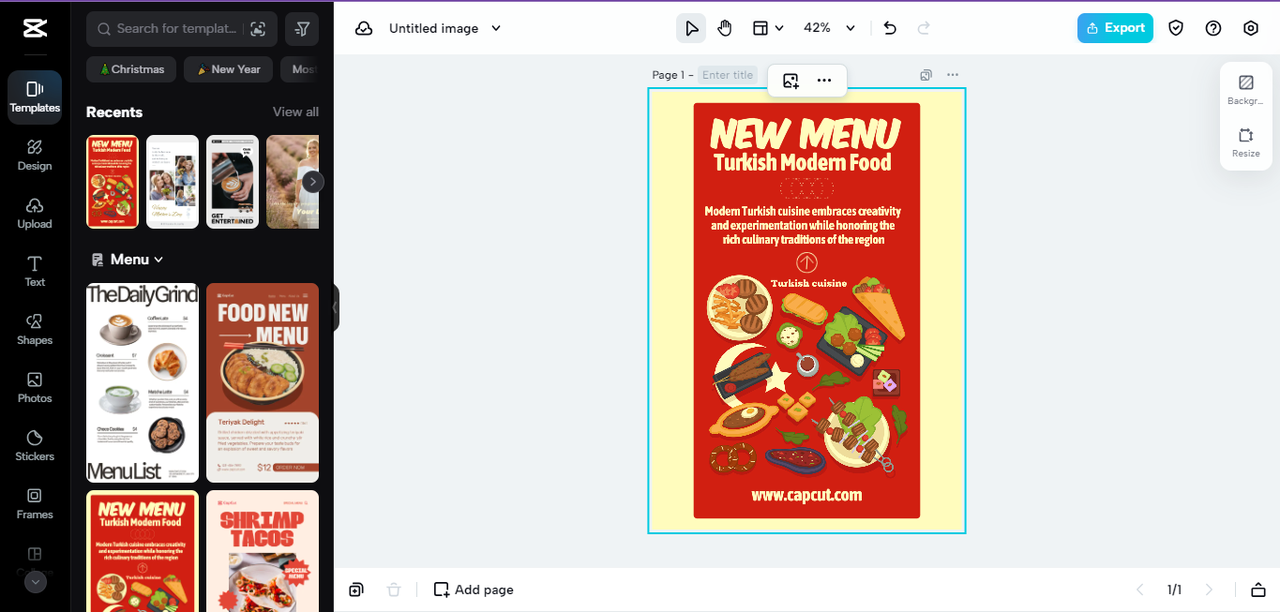Select the New Year category chip
This screenshot has height=612, width=1280.
[x=229, y=69]
